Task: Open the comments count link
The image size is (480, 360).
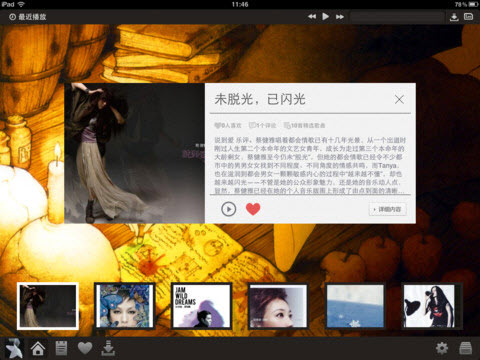Action: click(263, 126)
